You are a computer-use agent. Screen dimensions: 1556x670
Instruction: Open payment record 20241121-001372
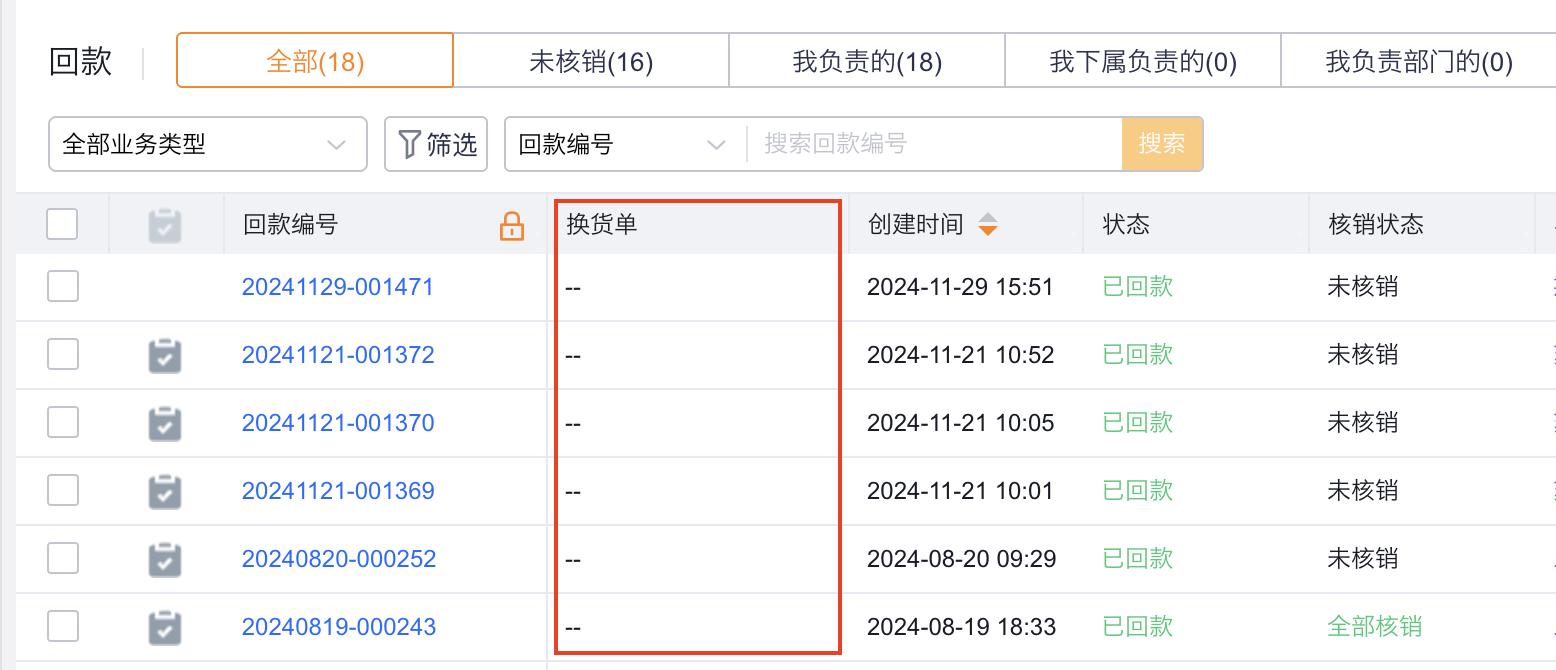[x=338, y=355]
